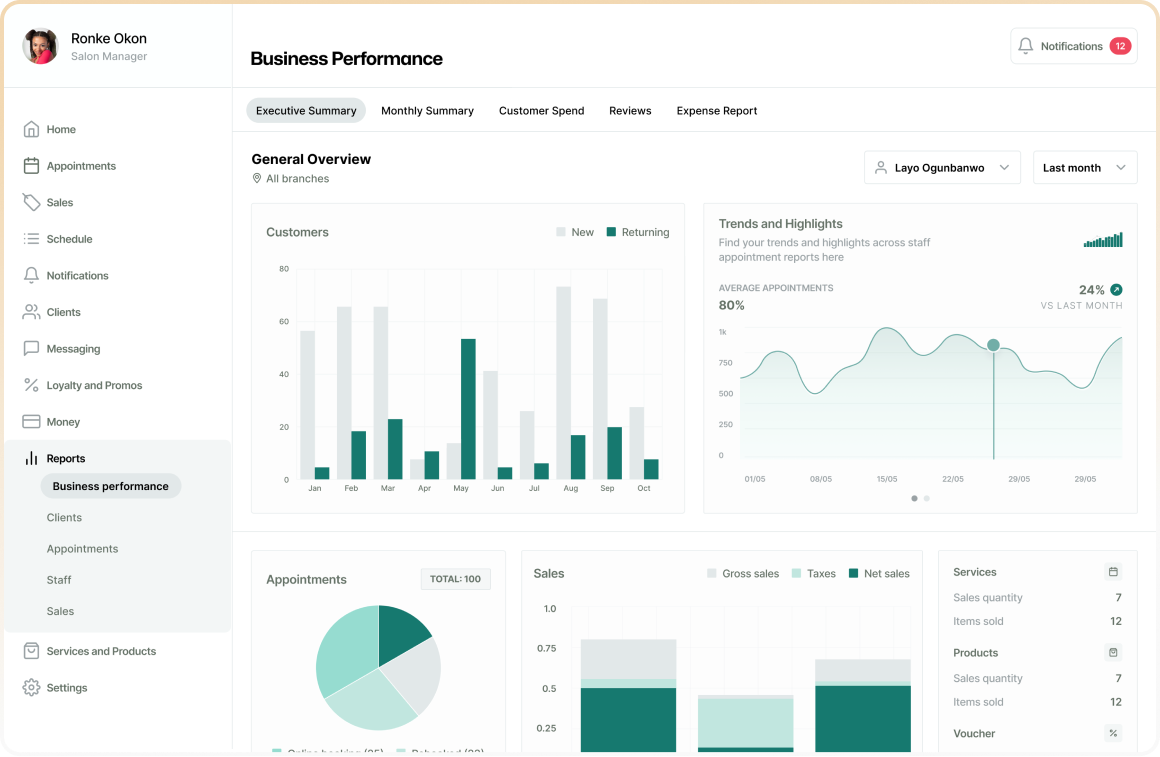Open Staff under the Reports submenu

coord(59,580)
